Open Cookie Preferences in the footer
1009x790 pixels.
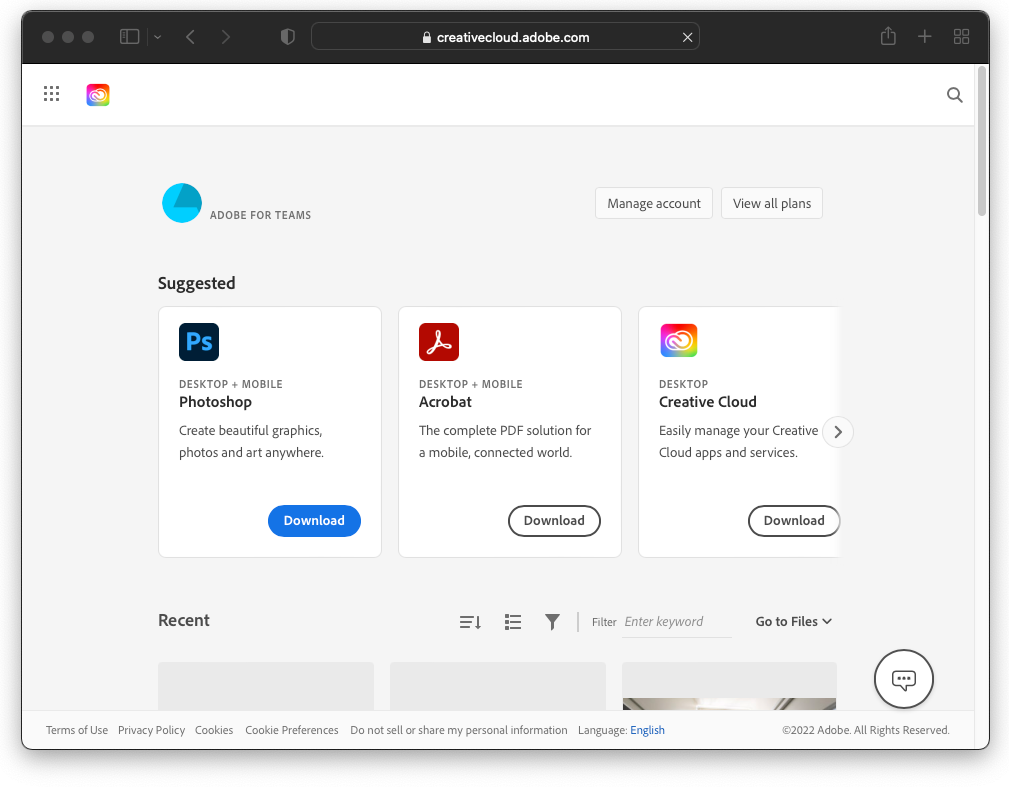coord(292,730)
